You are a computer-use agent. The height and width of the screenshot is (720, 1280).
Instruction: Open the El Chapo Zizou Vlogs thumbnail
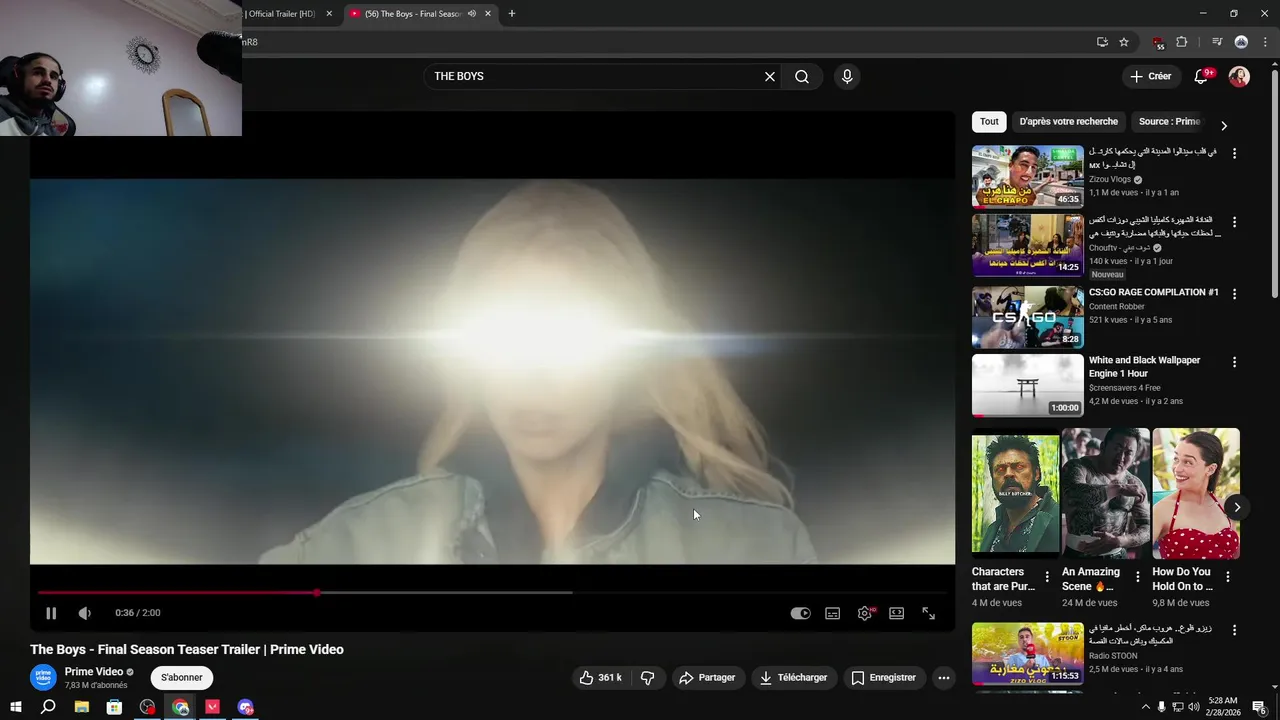coord(1028,177)
